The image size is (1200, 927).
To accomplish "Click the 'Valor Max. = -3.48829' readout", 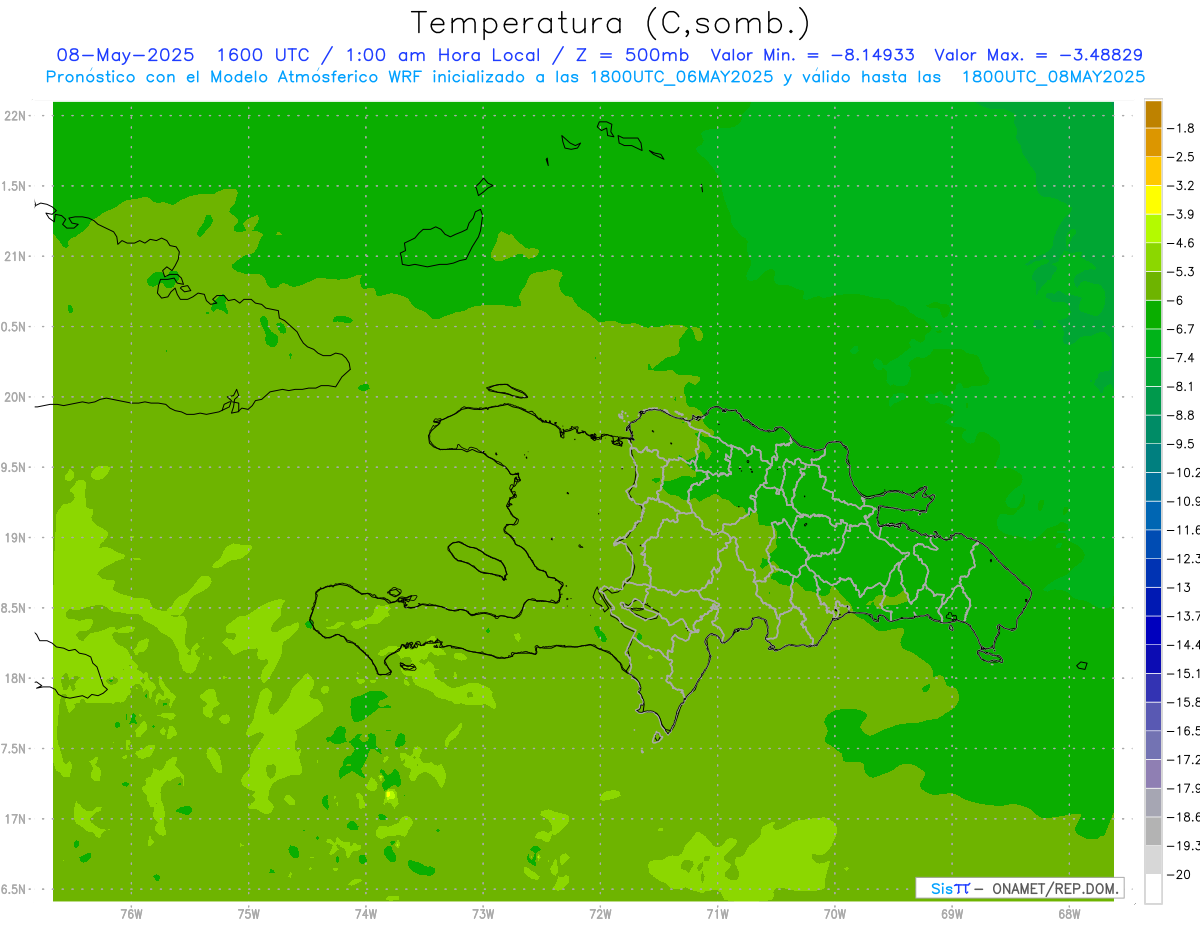I will tap(1039, 55).
